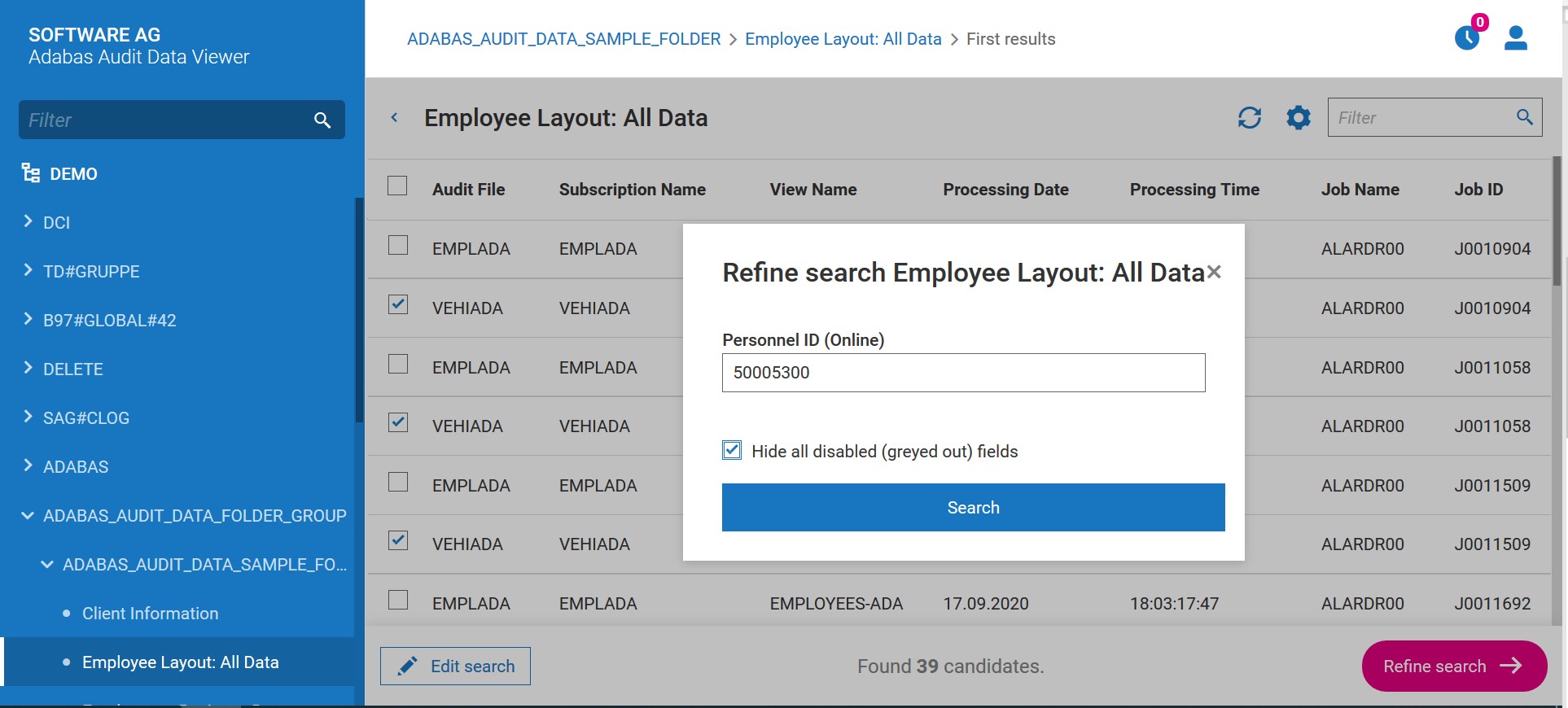Image resolution: width=1568 pixels, height=708 pixels.
Task: Sort by View Name column
Action: 813,190
